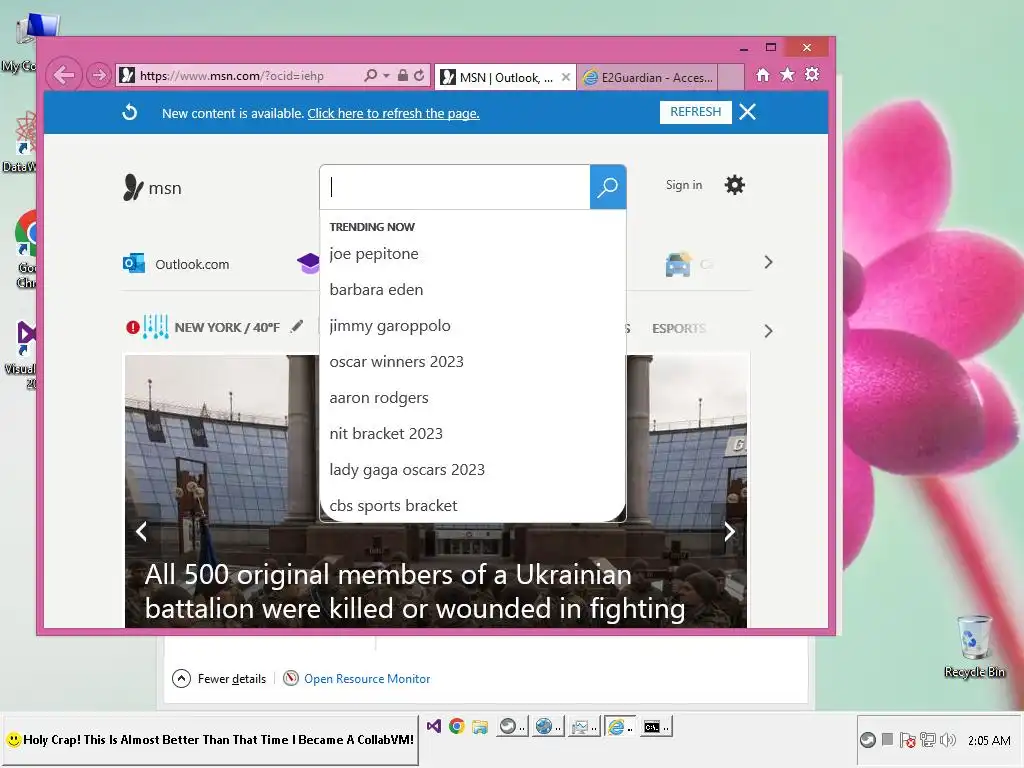Viewport: 1024px width, 768px height.
Task: Go back with the browser Back arrow
Action: click(x=63, y=75)
